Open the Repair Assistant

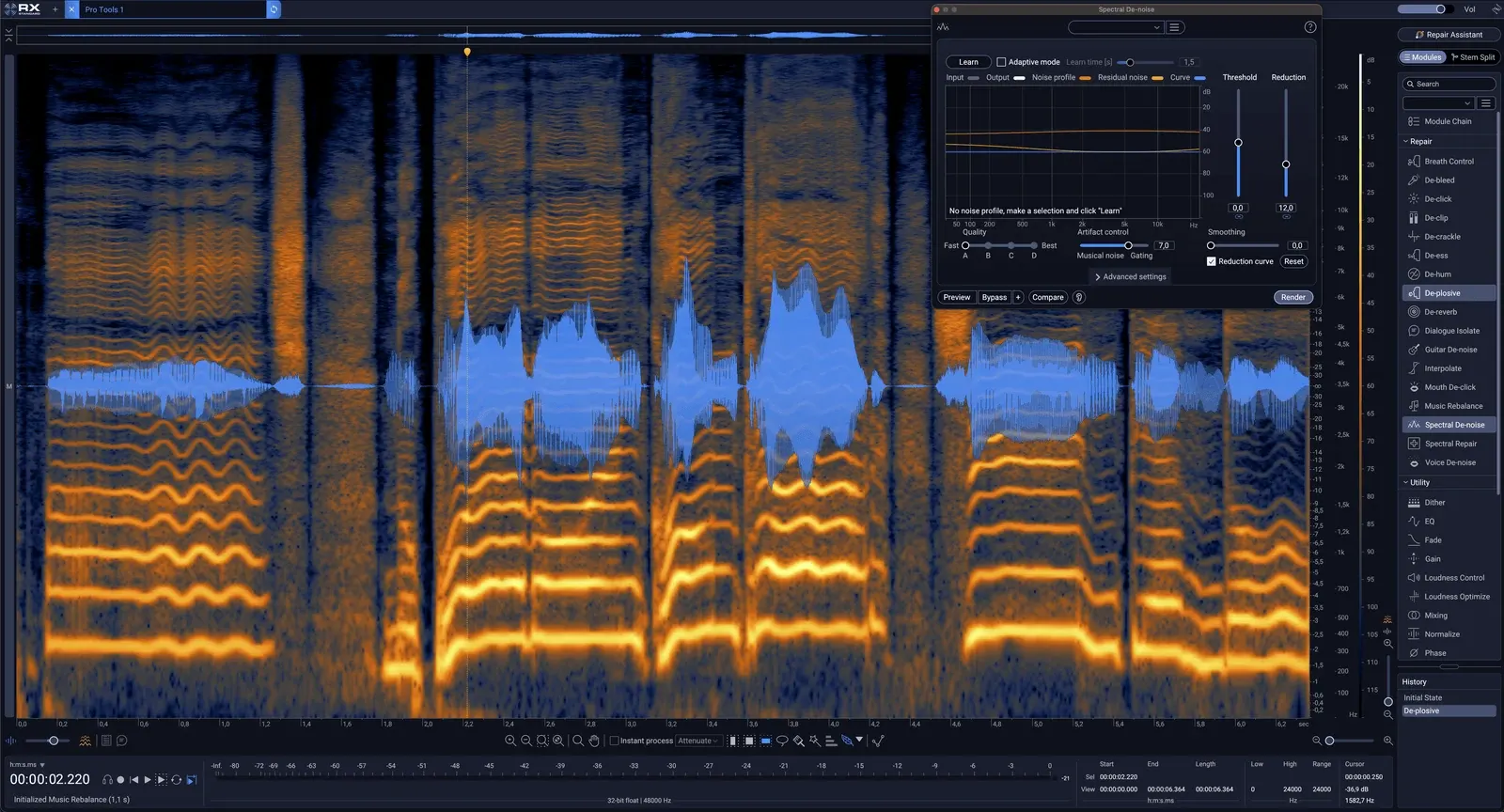(x=1449, y=35)
